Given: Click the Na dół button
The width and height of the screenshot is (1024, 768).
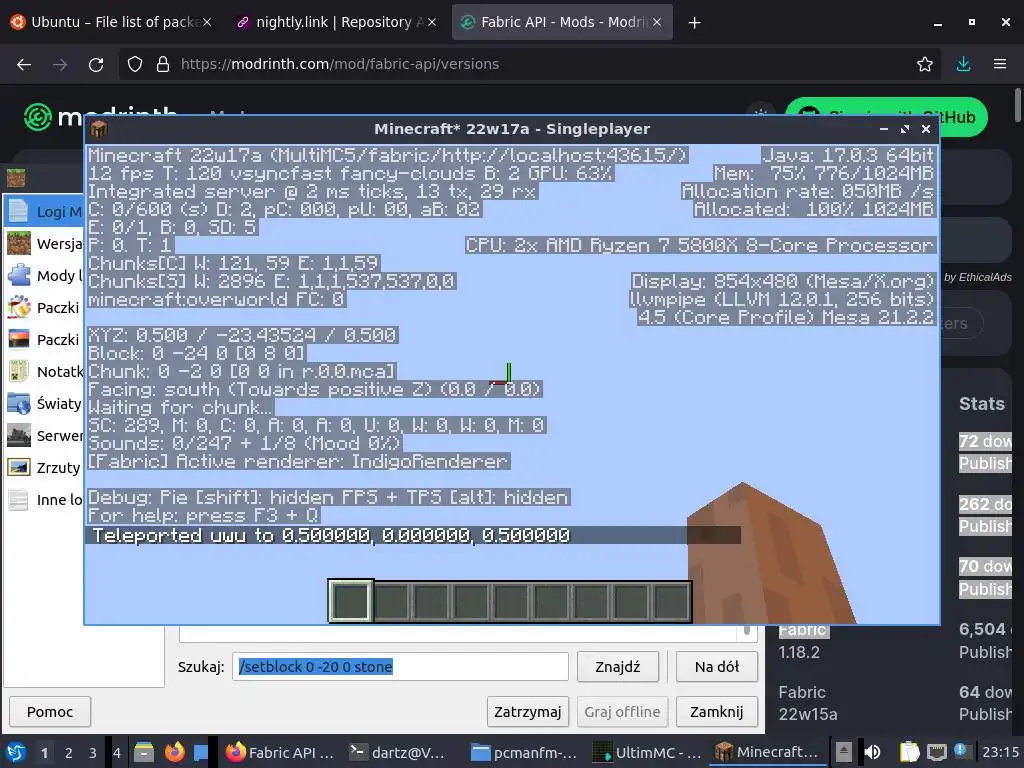Looking at the screenshot, I should (716, 667).
